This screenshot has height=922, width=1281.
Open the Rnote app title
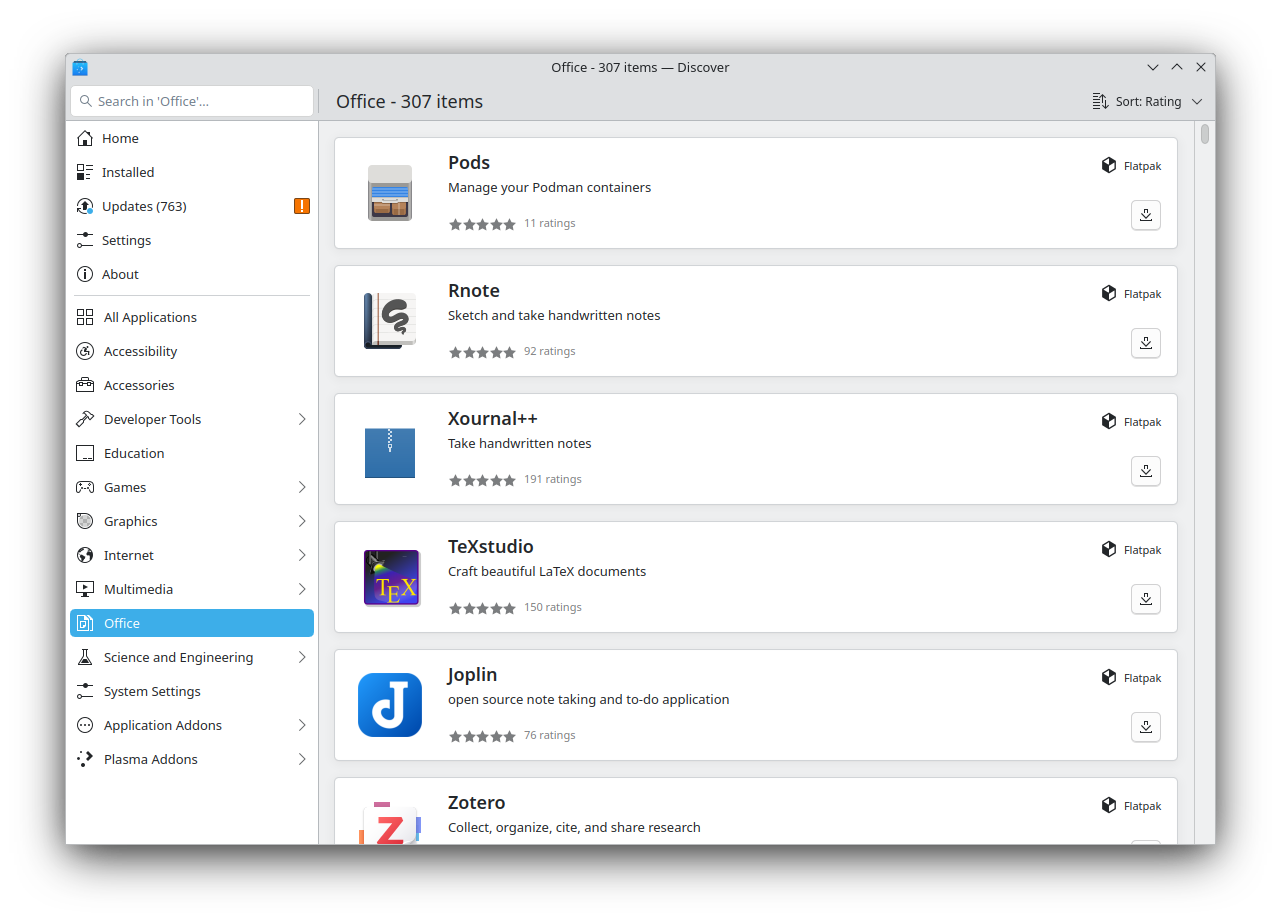(x=474, y=291)
